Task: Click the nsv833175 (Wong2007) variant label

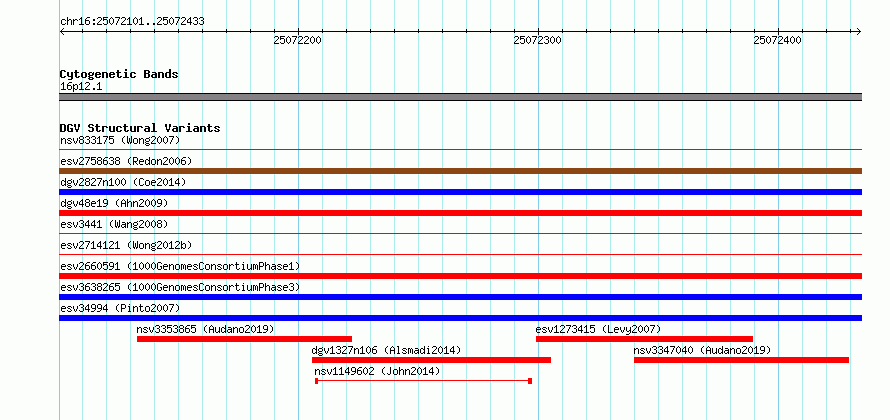Action: [x=120, y=140]
